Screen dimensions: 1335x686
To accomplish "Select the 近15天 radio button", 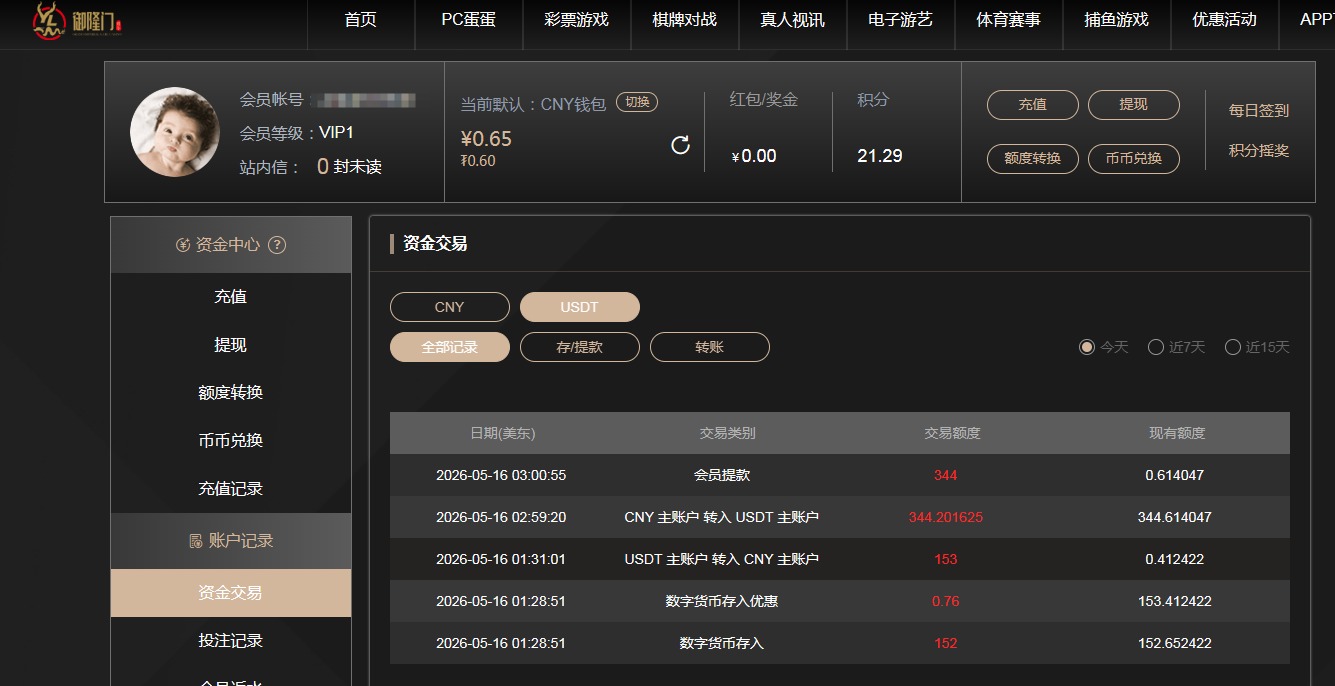I will pos(1233,347).
